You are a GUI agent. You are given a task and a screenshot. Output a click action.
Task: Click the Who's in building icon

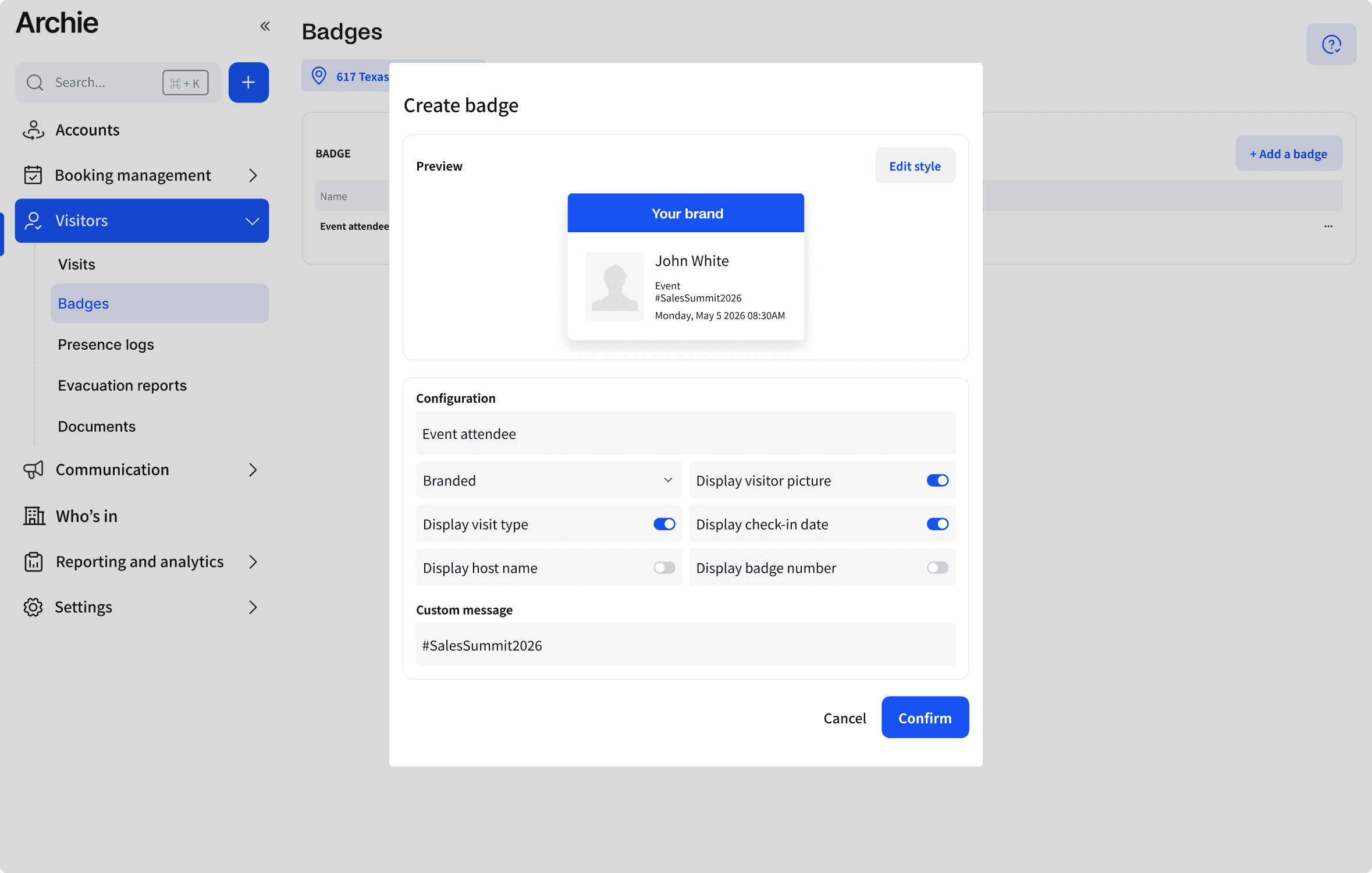tap(34, 516)
